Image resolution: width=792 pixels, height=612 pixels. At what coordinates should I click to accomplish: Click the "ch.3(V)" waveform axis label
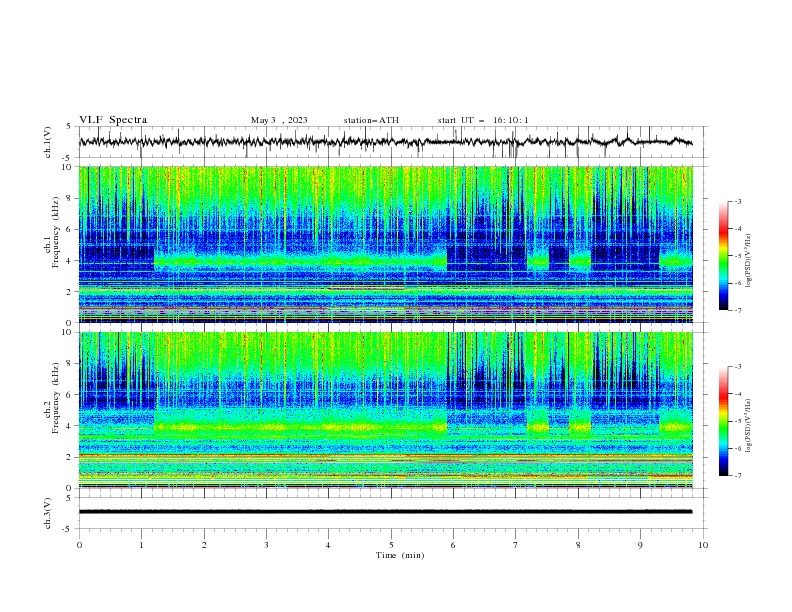[48, 513]
